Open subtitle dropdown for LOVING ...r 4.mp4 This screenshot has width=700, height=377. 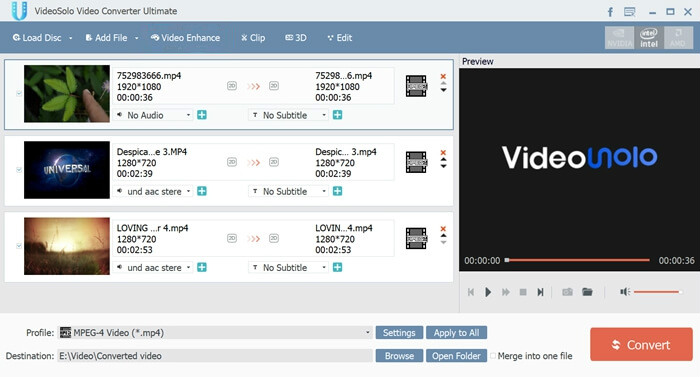pos(288,267)
